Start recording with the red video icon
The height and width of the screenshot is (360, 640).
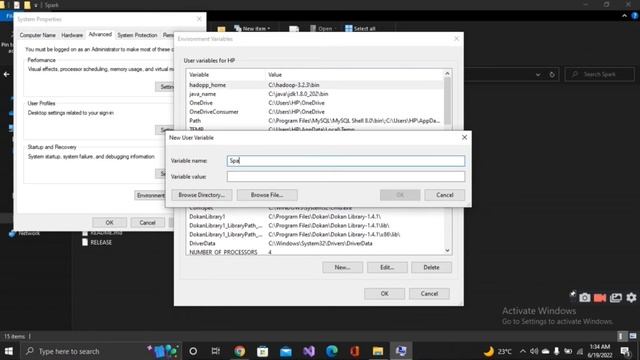point(600,298)
